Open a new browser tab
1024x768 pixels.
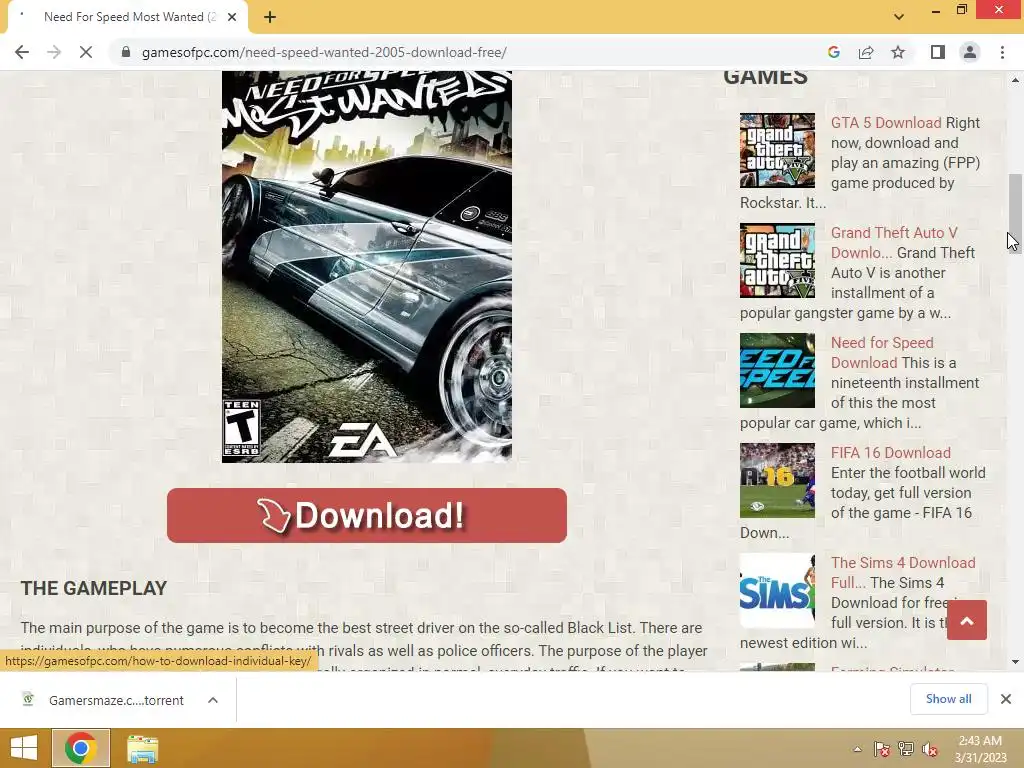(x=270, y=17)
